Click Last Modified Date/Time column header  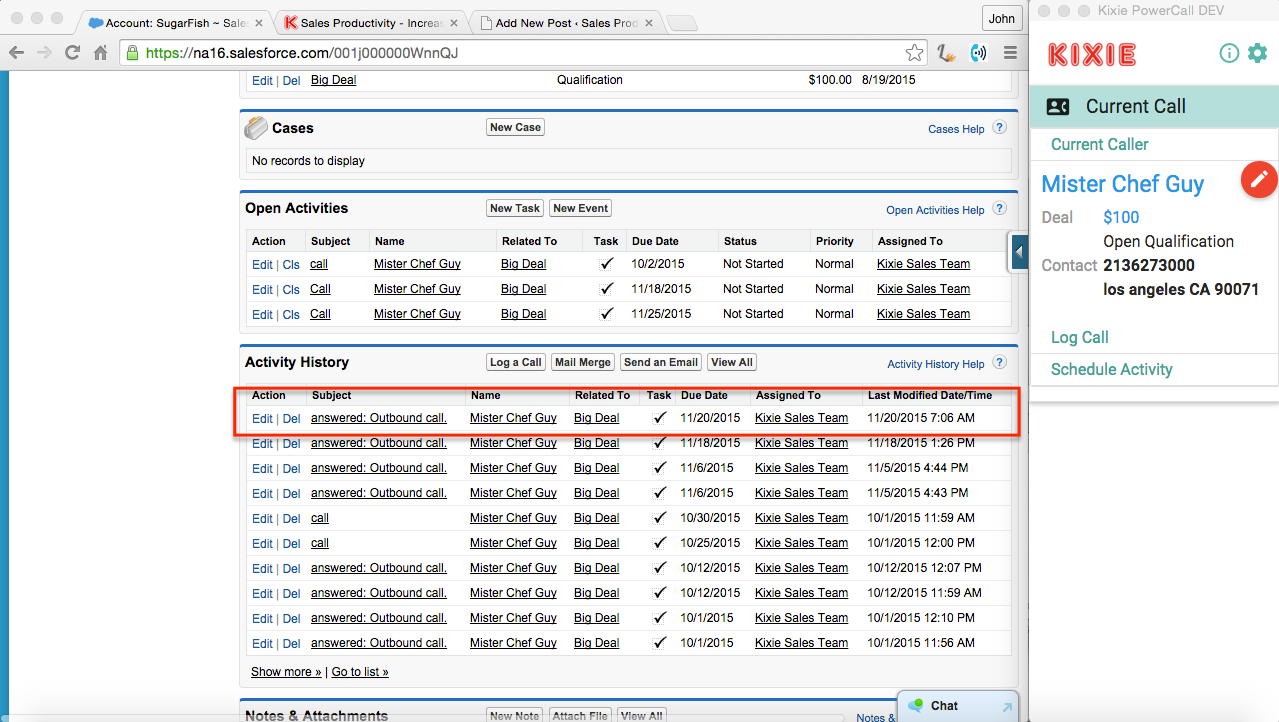[x=930, y=395]
